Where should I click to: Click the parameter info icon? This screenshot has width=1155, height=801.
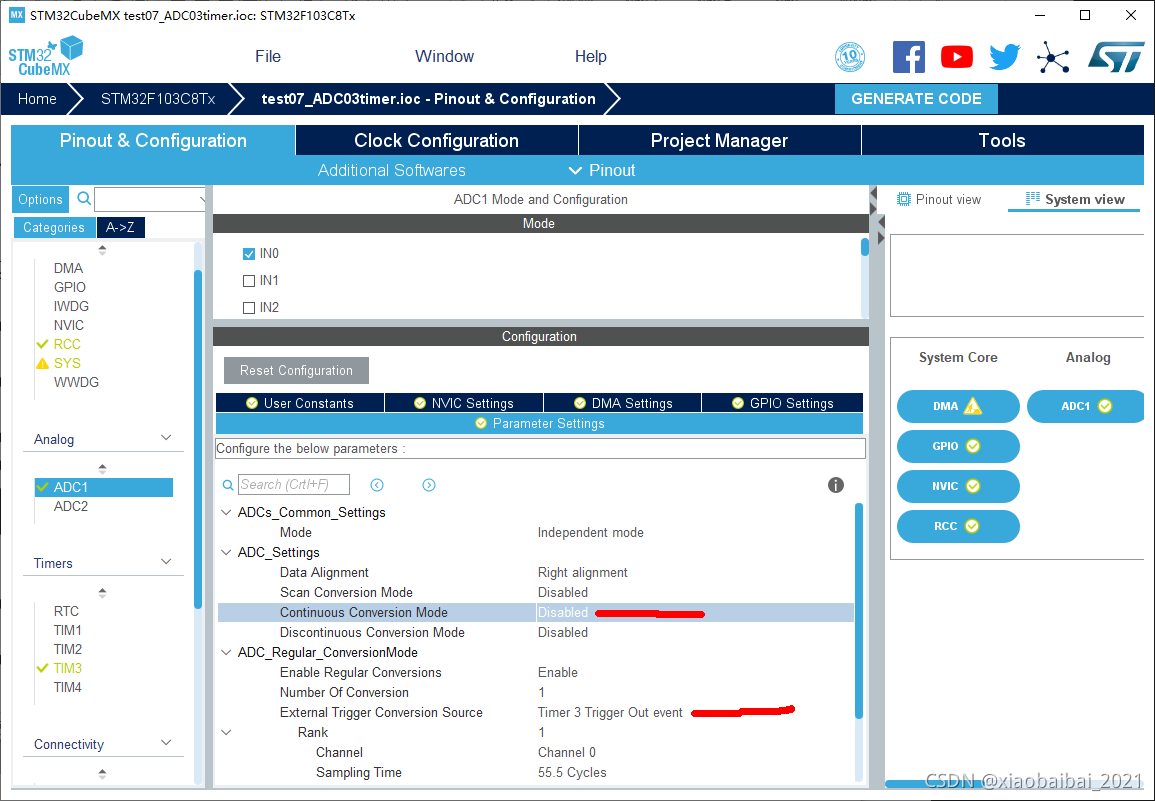point(835,485)
